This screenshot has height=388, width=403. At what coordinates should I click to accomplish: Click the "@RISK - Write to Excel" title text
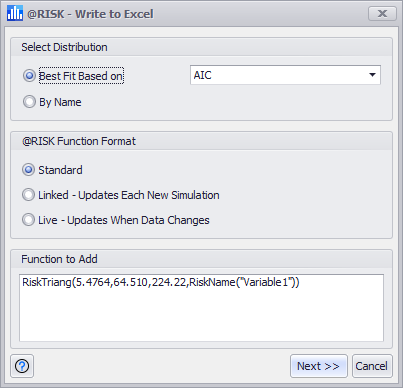click(90, 14)
